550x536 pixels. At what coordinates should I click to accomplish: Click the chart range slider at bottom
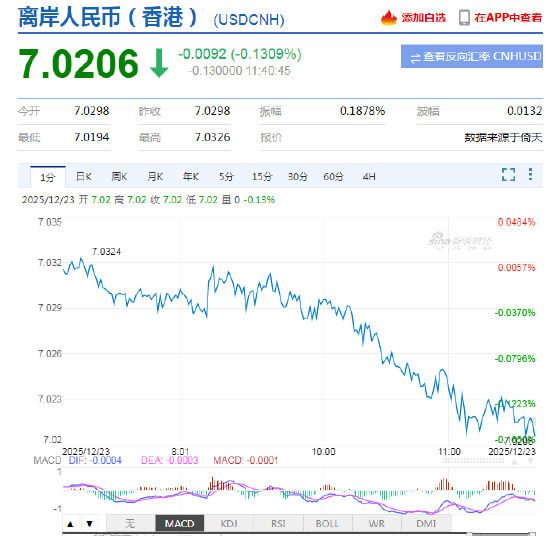[x=299, y=534]
